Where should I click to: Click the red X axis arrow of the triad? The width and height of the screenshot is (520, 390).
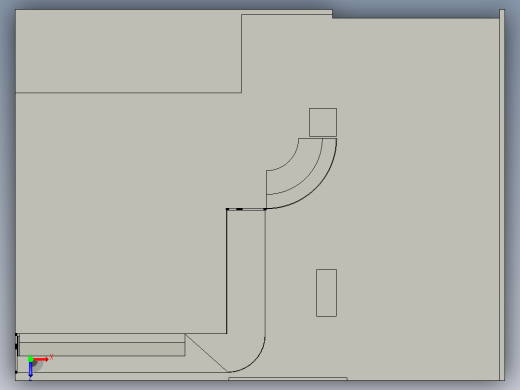tap(42, 359)
